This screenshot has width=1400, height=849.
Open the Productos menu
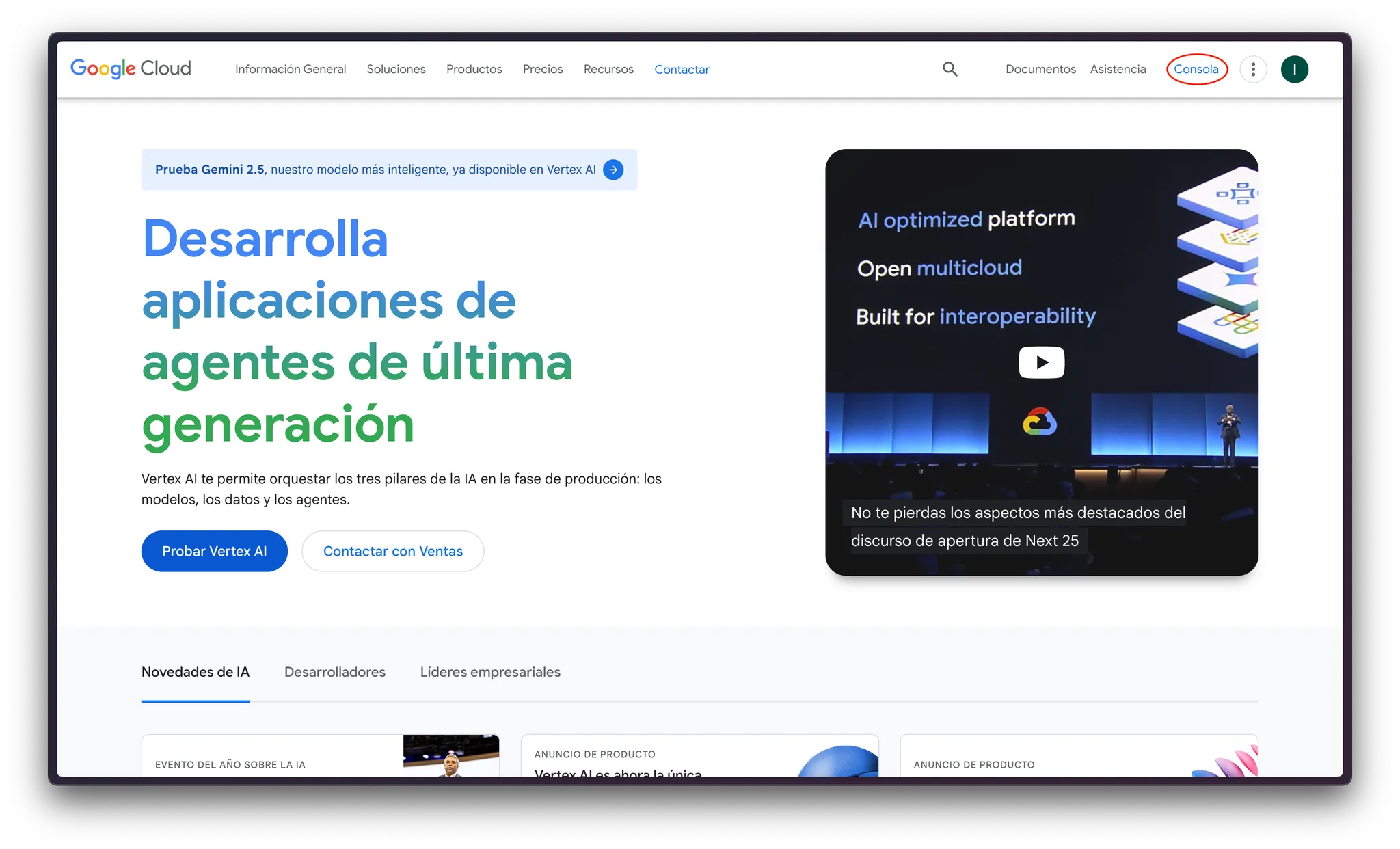tap(474, 69)
